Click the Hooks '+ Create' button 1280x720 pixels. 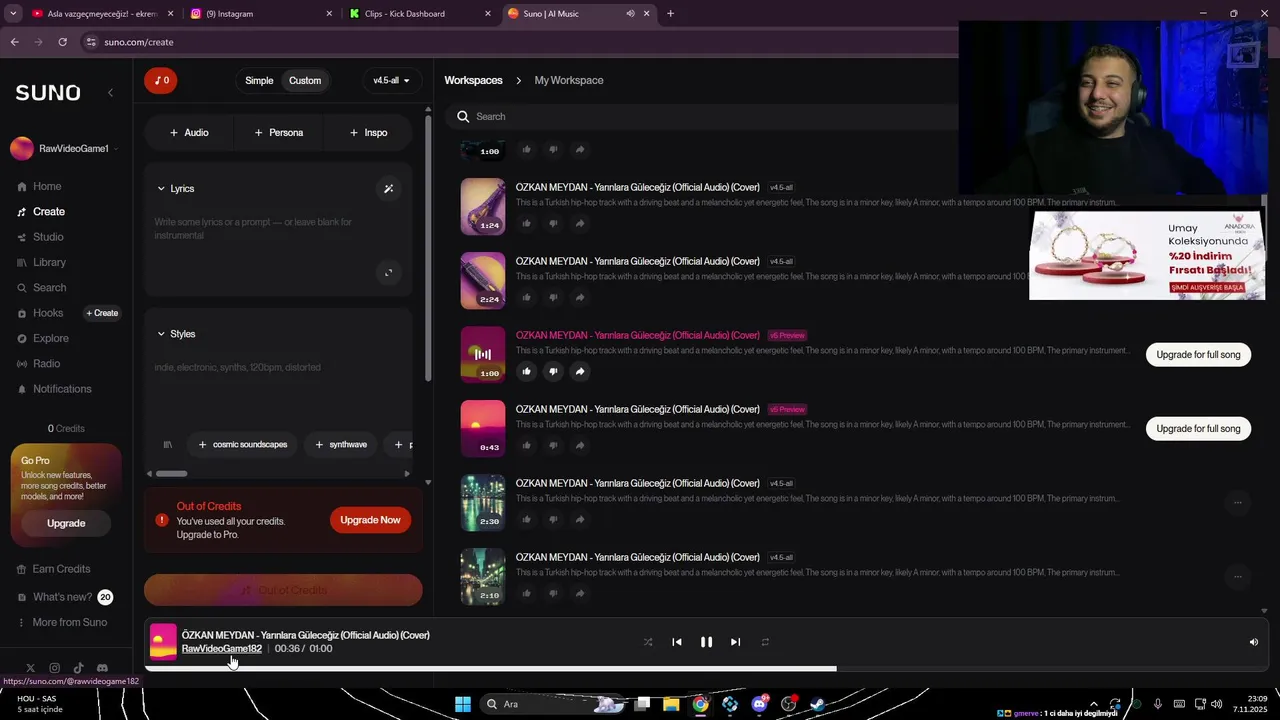(102, 313)
